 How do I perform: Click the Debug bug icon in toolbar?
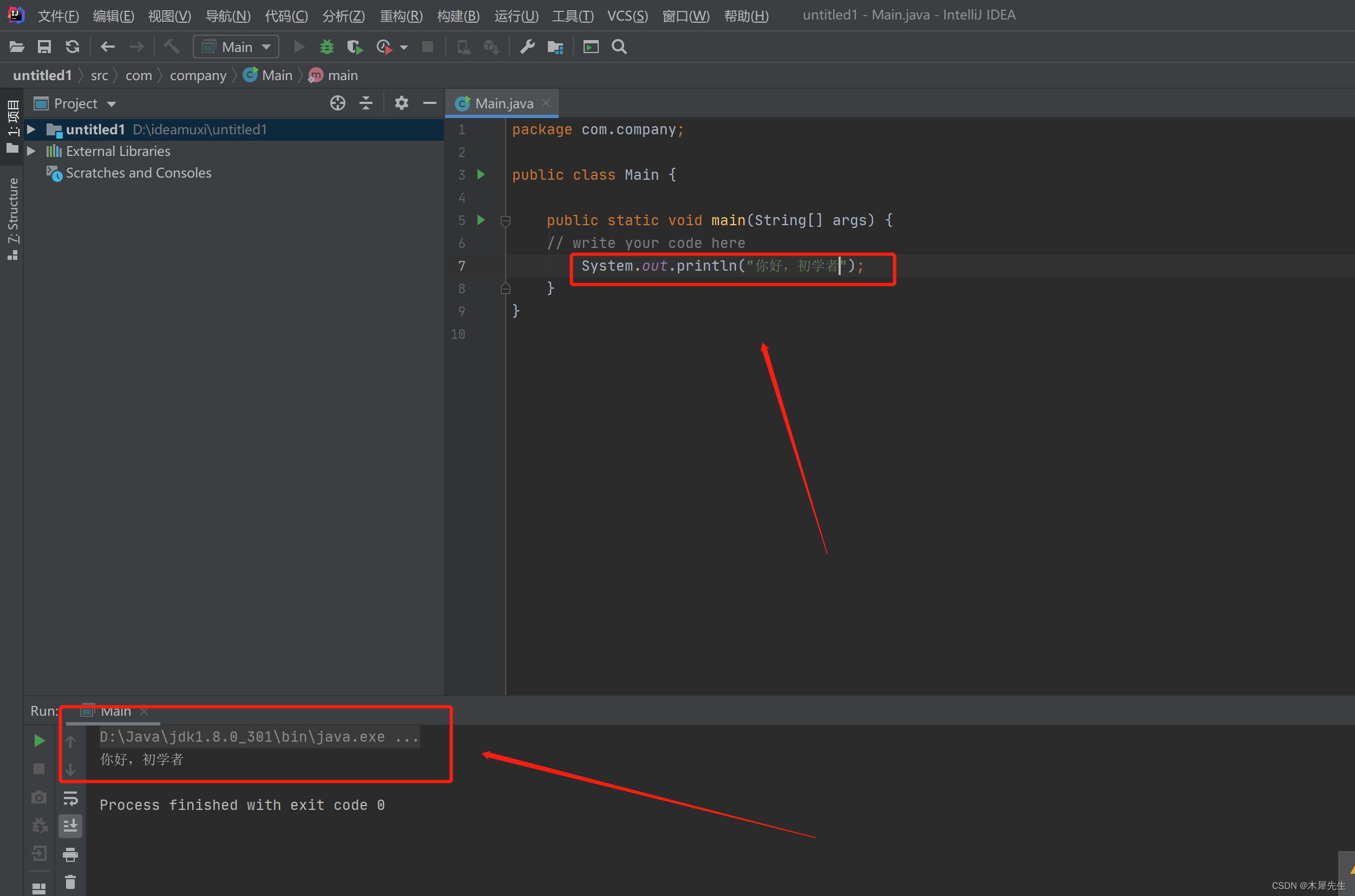coord(327,47)
